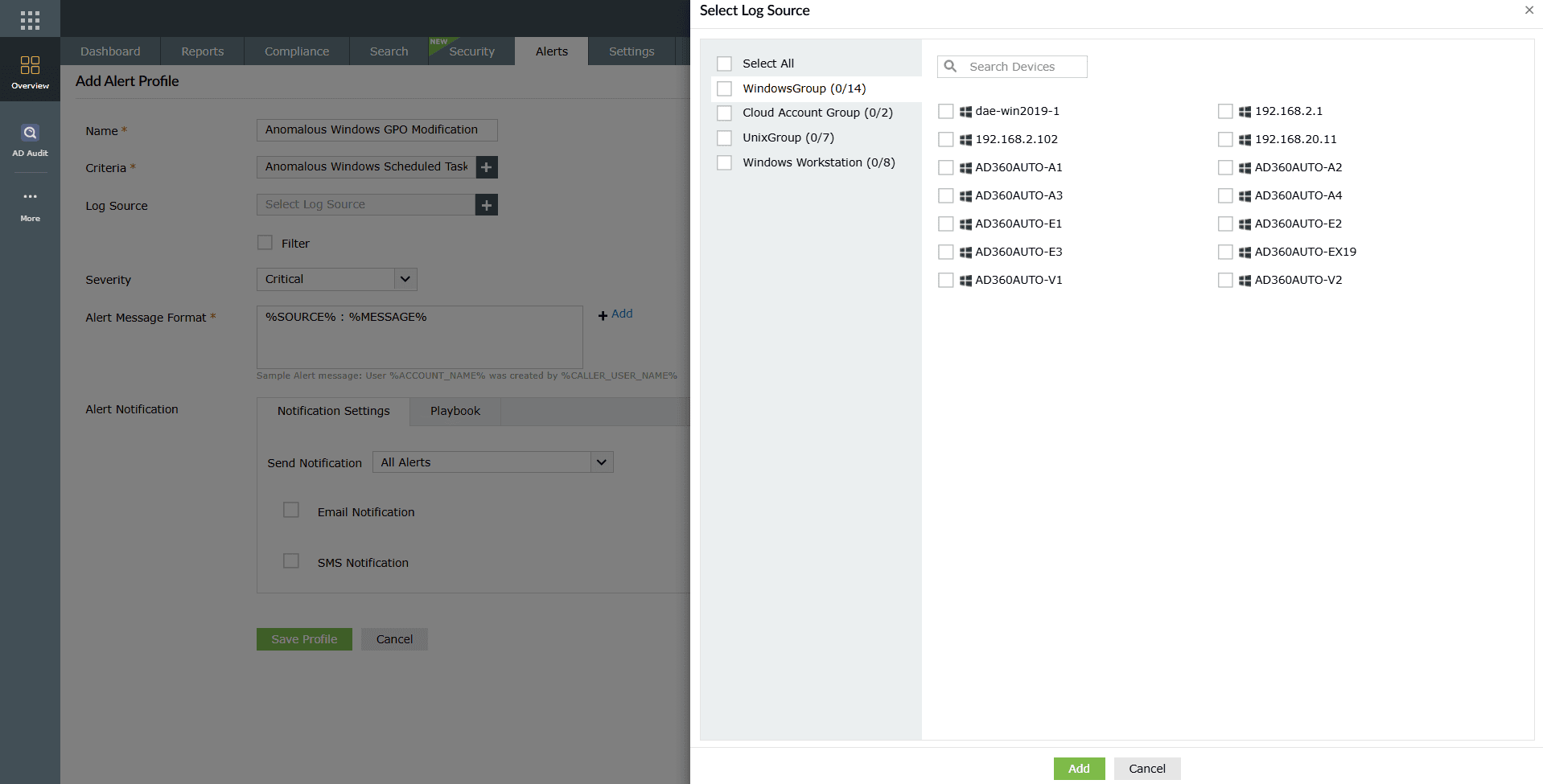Click the Windows icon beside dae-win2019-1
Screen dimensions: 1543x784
pos(965,111)
